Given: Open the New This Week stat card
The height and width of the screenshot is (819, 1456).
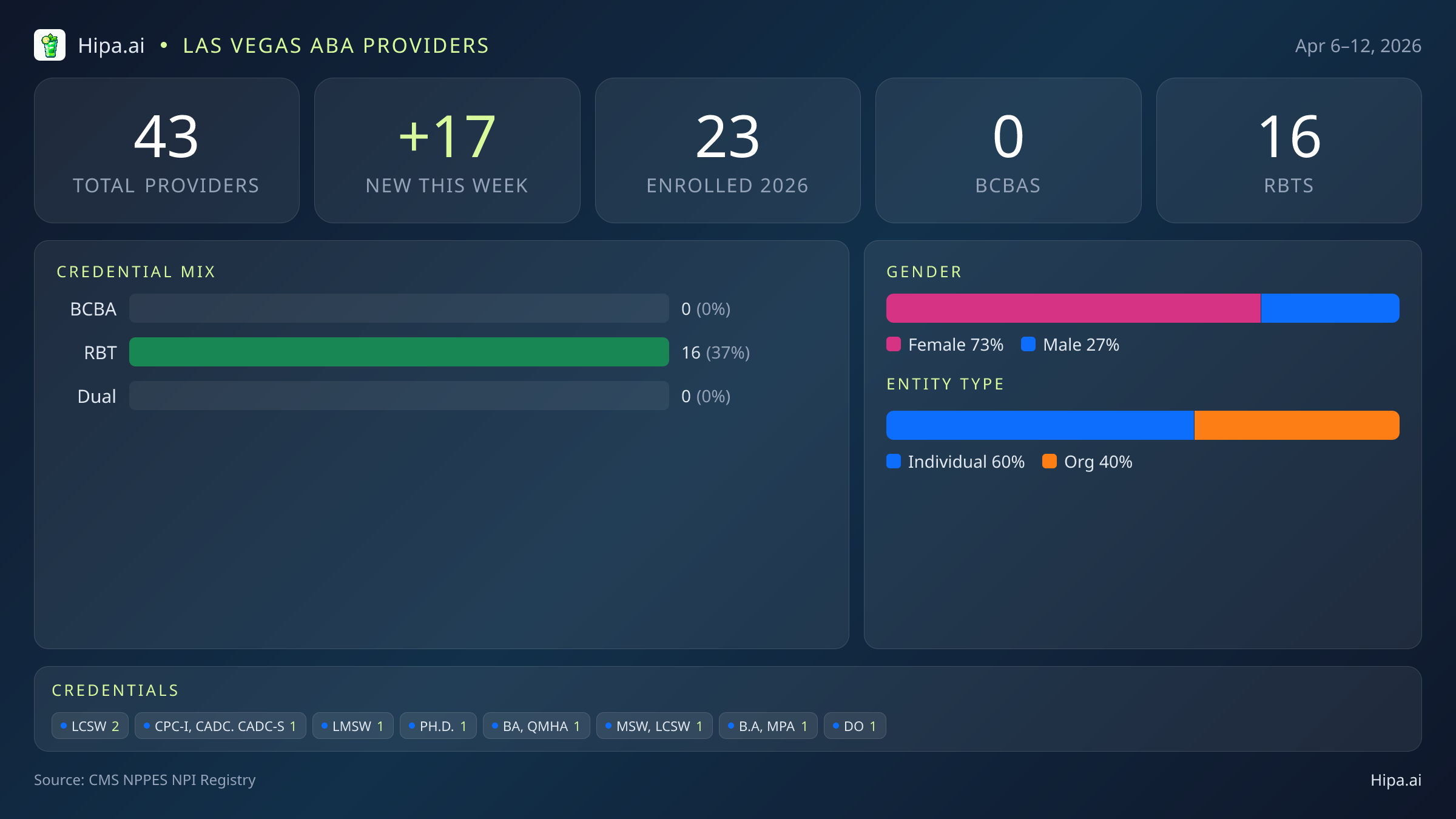Looking at the screenshot, I should coord(447,150).
